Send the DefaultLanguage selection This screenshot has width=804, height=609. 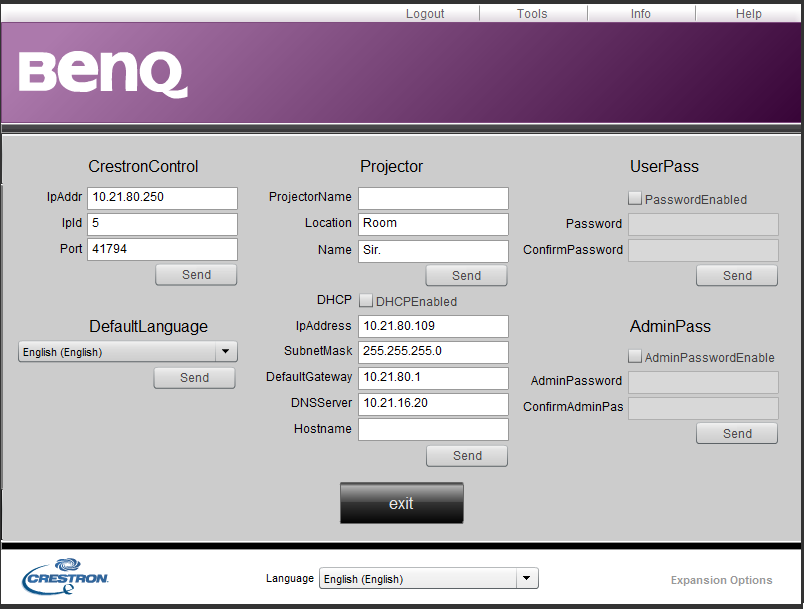(x=194, y=378)
